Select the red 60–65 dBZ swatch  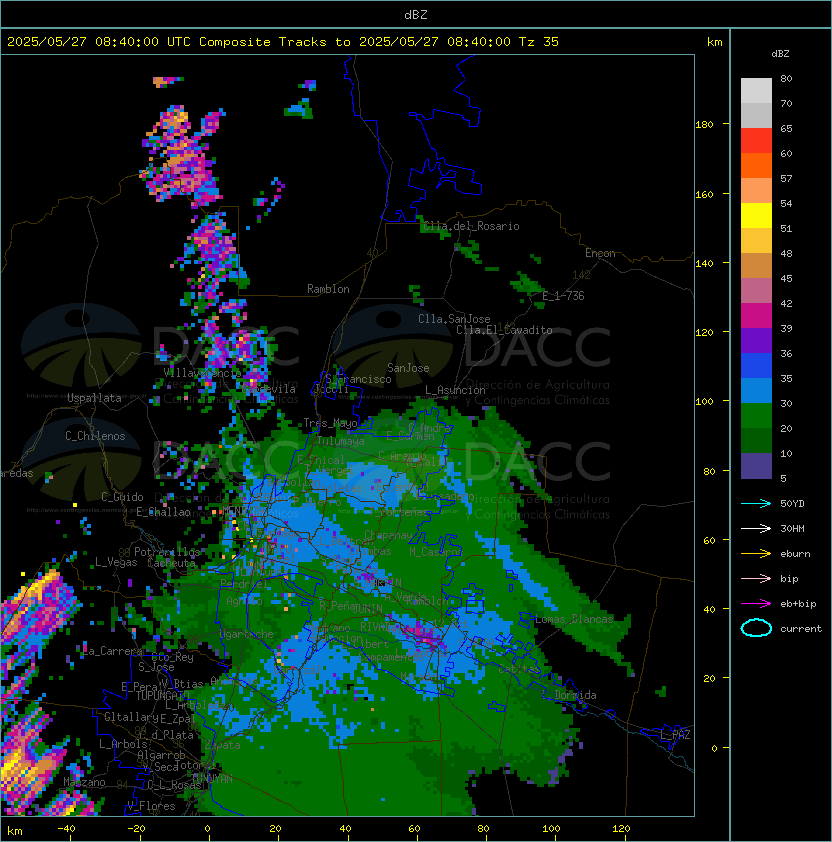pos(756,141)
